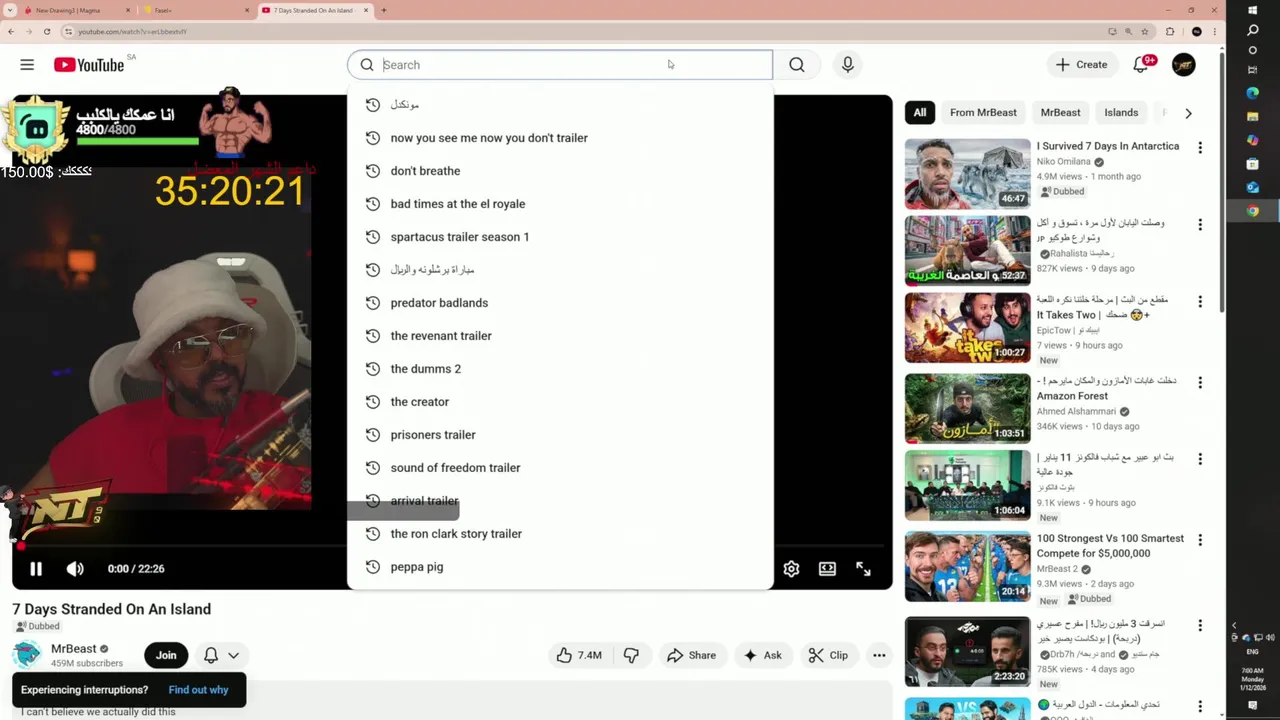Choose suggestion "prisoners trailer"
1280x720 pixels.
pos(560,435)
